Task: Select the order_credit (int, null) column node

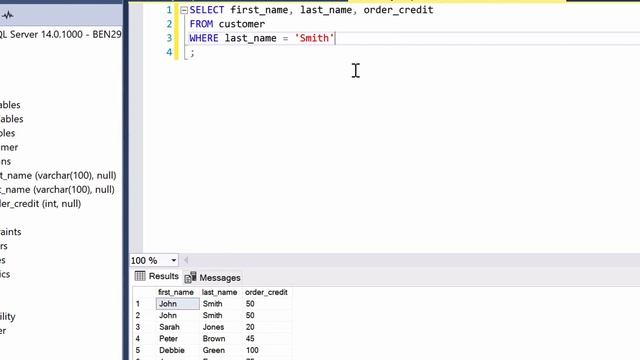Action: point(40,204)
